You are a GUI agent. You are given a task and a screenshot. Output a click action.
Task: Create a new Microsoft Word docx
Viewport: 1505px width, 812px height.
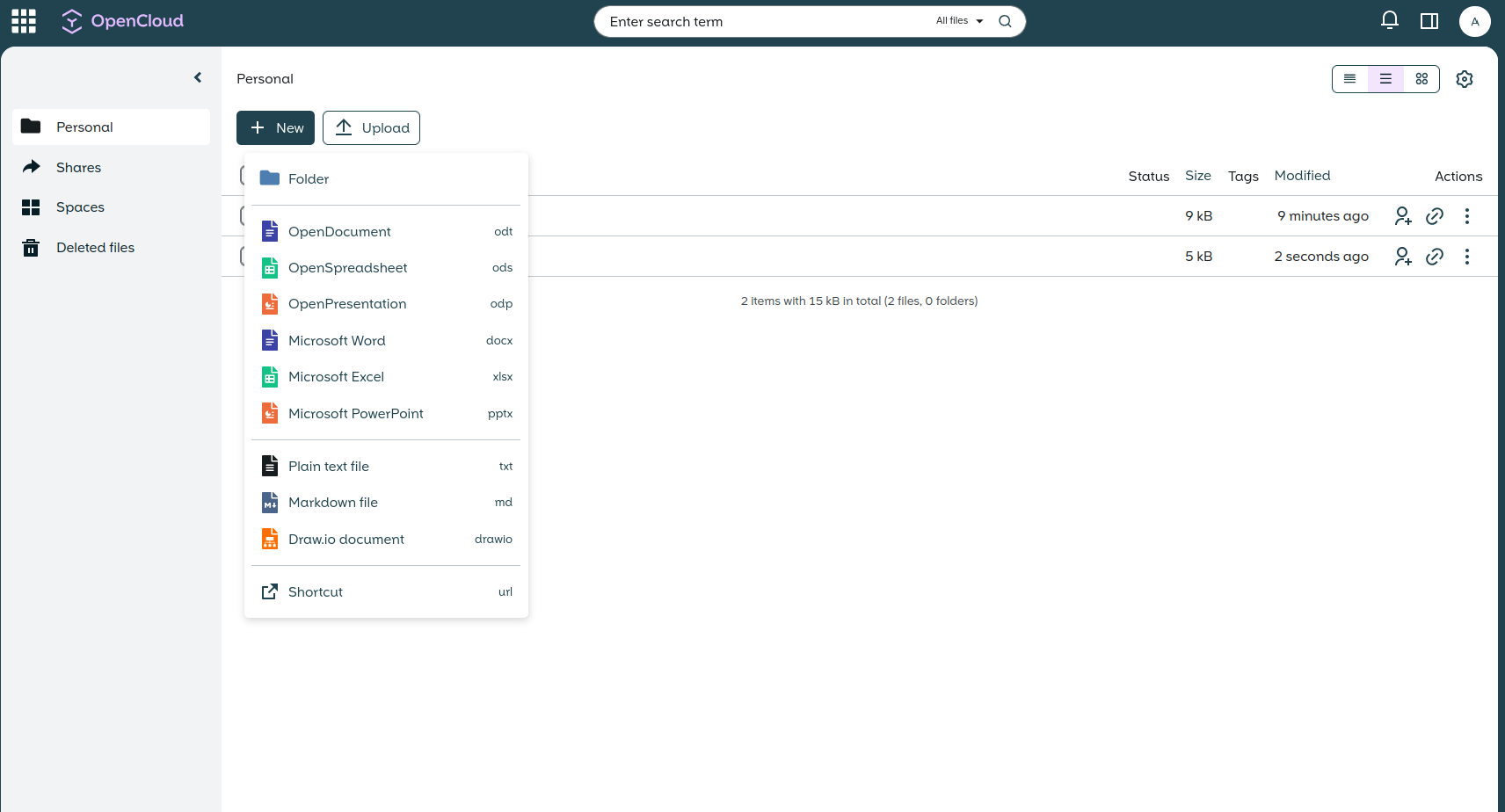click(386, 340)
